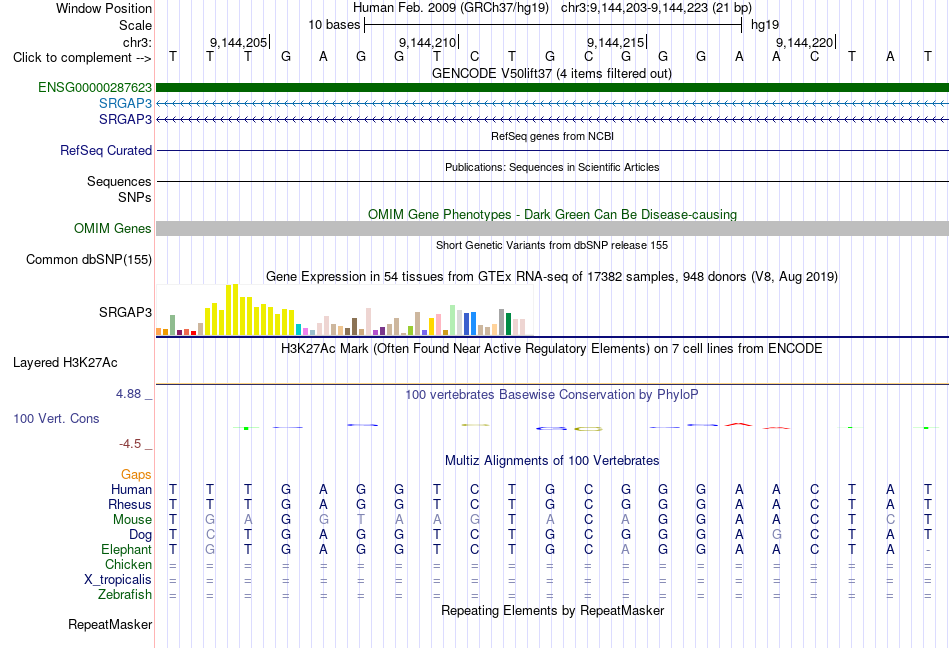950x648 pixels.
Task: Click the SNPs track label
Action: pyautogui.click(x=135, y=197)
